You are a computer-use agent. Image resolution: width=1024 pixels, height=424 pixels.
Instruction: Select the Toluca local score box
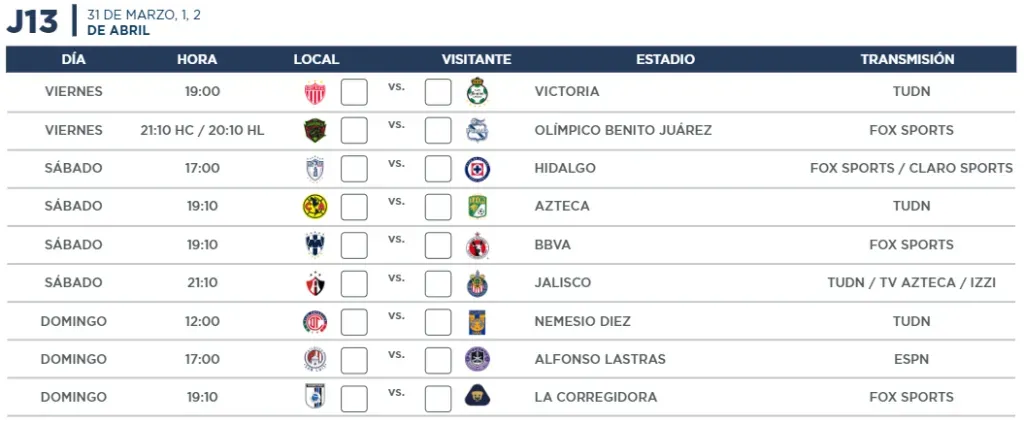click(354, 321)
